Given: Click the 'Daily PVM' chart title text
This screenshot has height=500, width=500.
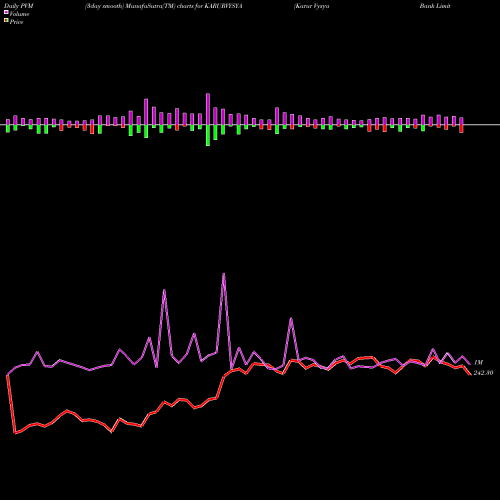Looking at the screenshot, I should tap(19, 6).
